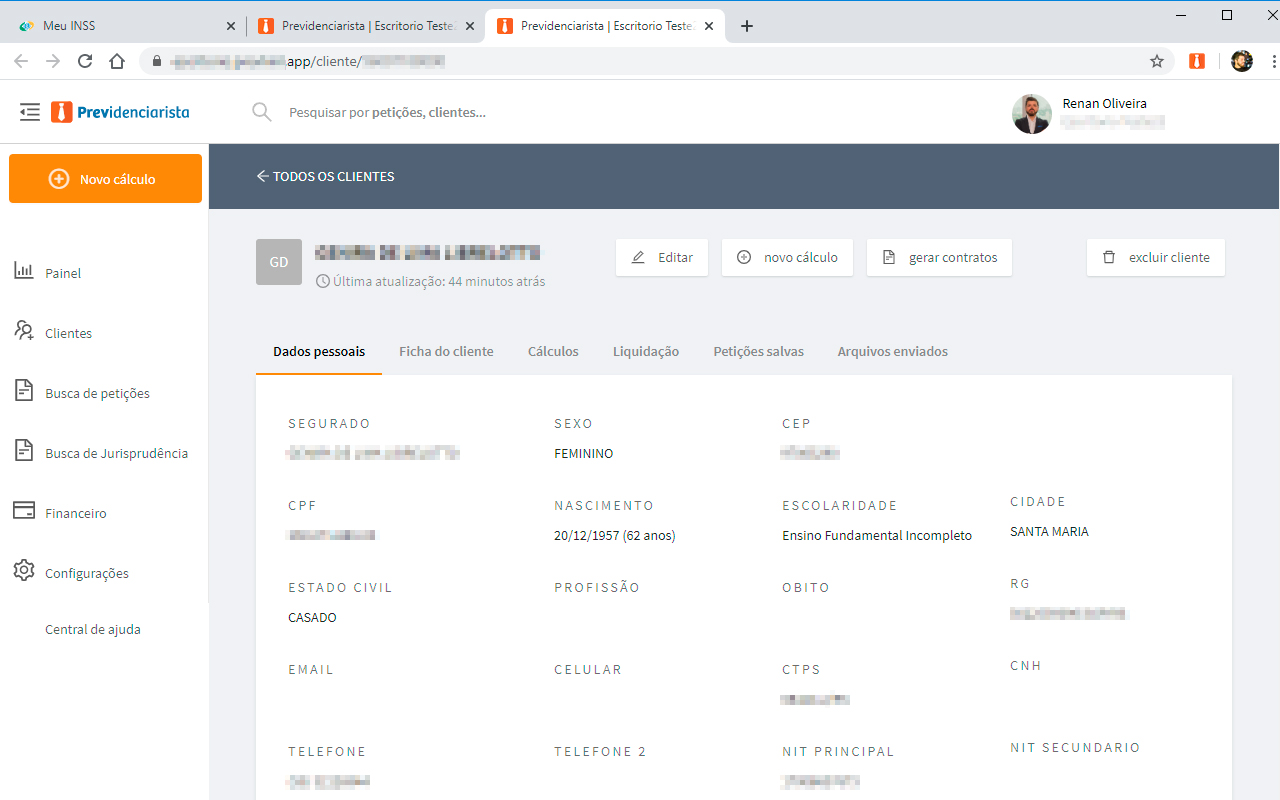Viewport: 1280px width, 800px height.
Task: Click the Previdenciarista logo
Action: click(x=119, y=112)
